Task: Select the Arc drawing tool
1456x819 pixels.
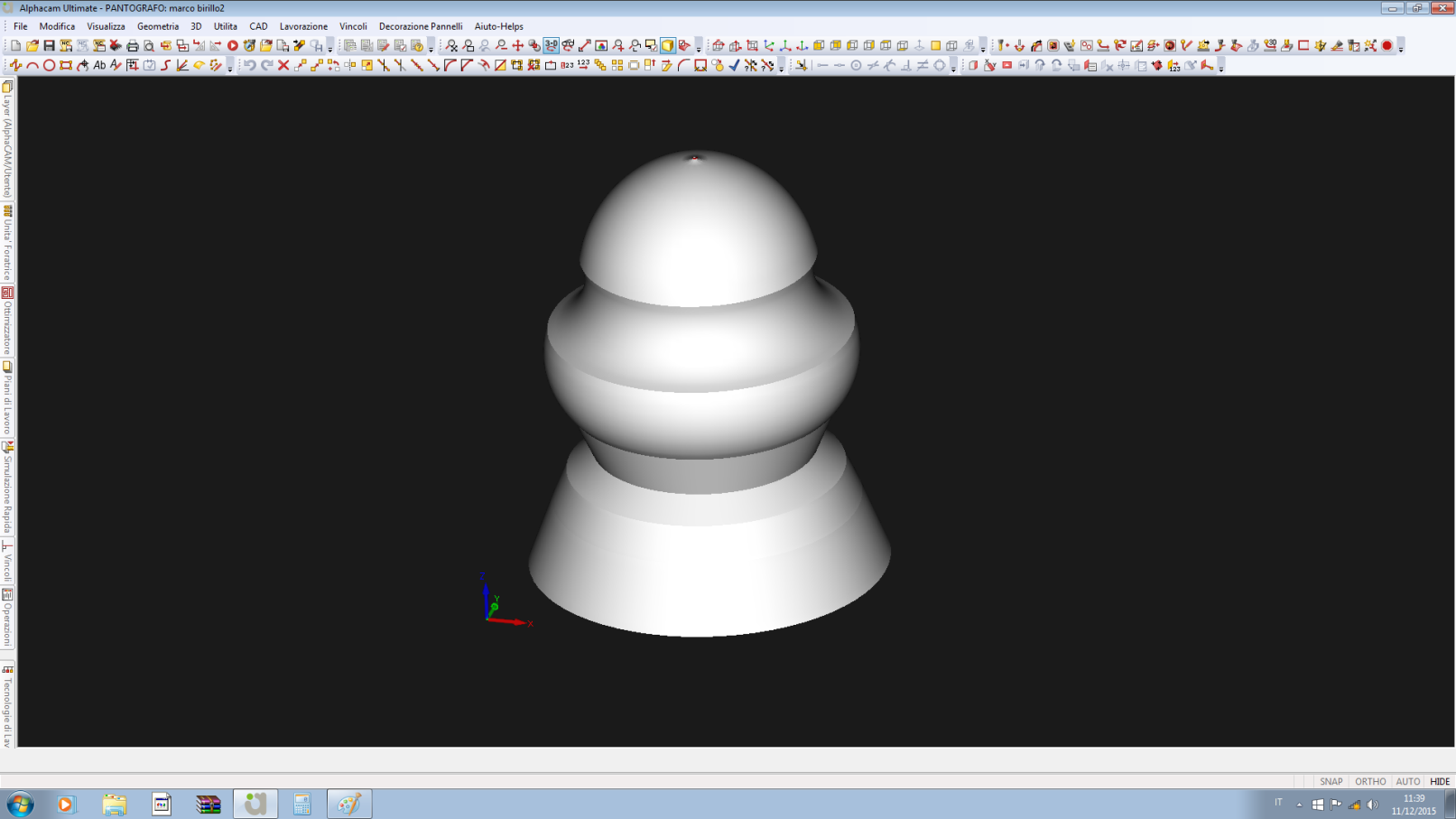Action: click(32, 65)
